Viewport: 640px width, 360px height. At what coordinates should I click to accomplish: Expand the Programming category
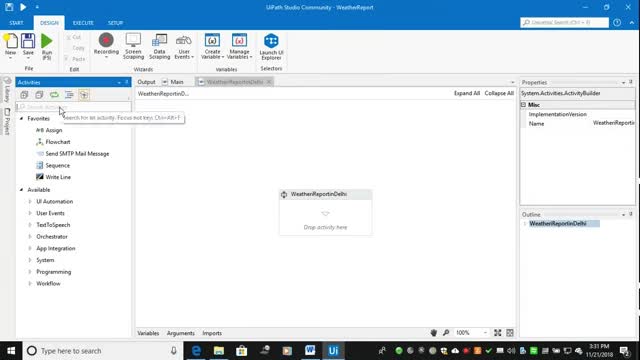(30, 272)
